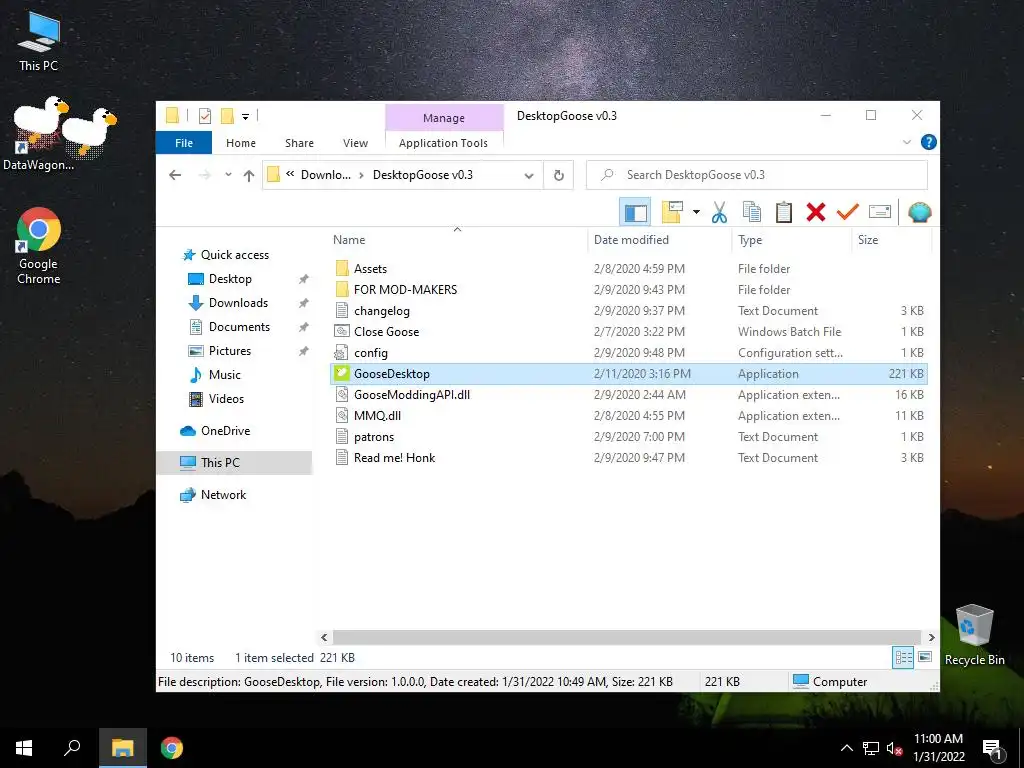The height and width of the screenshot is (768, 1024).
Task: Toggle the preview pane layout icon
Action: tap(635, 212)
